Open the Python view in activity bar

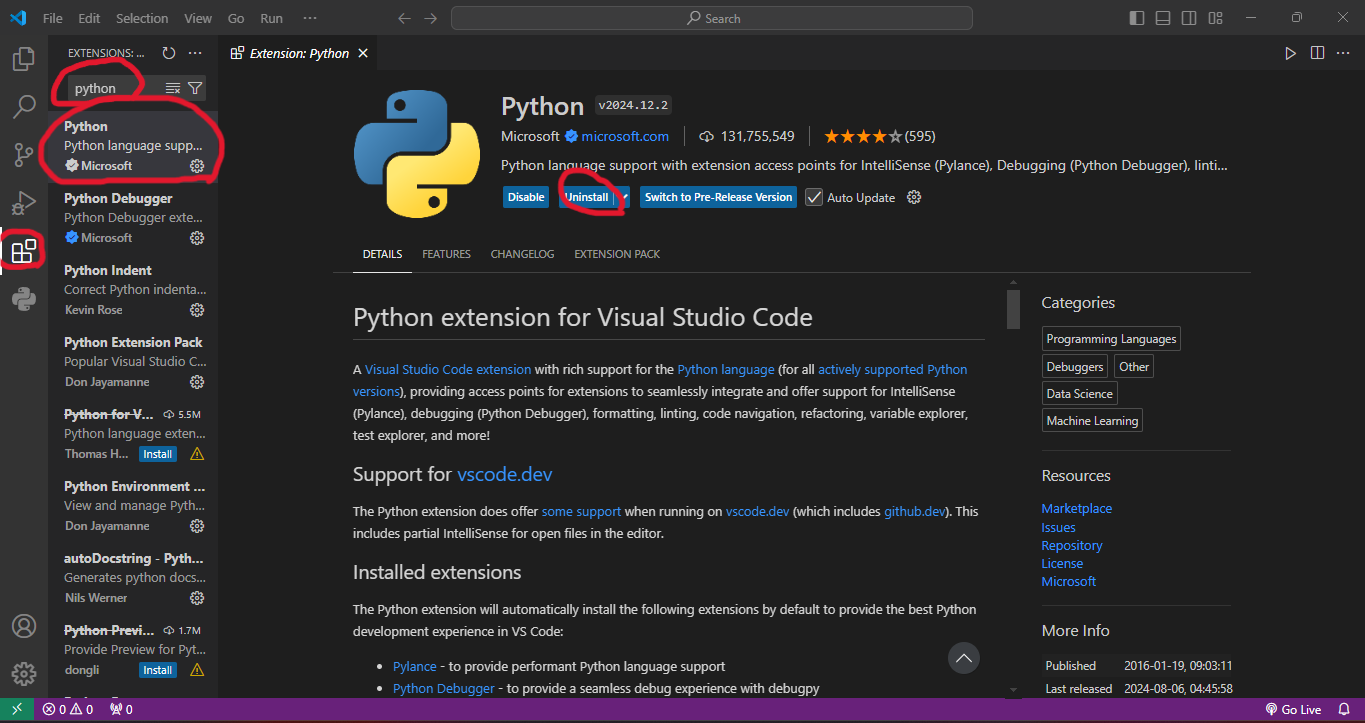click(x=24, y=299)
